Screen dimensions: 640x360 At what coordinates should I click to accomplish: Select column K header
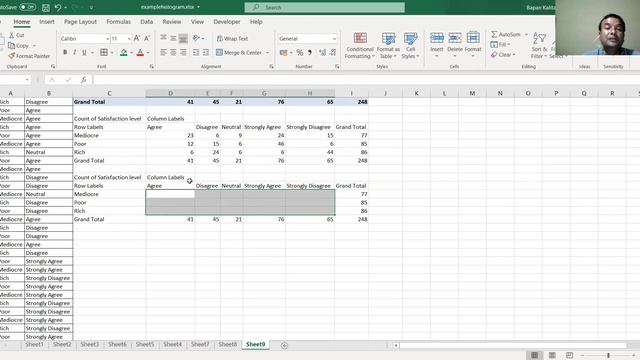click(416, 93)
